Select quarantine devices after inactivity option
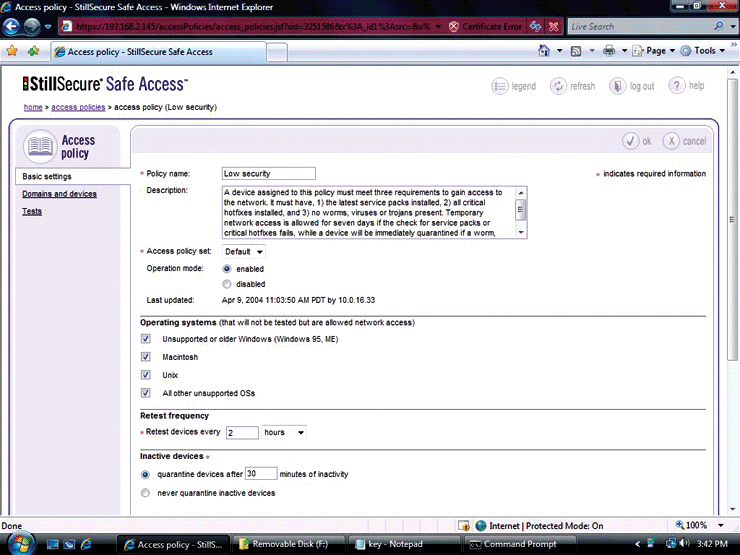This screenshot has width=740, height=555. pyautogui.click(x=145, y=474)
